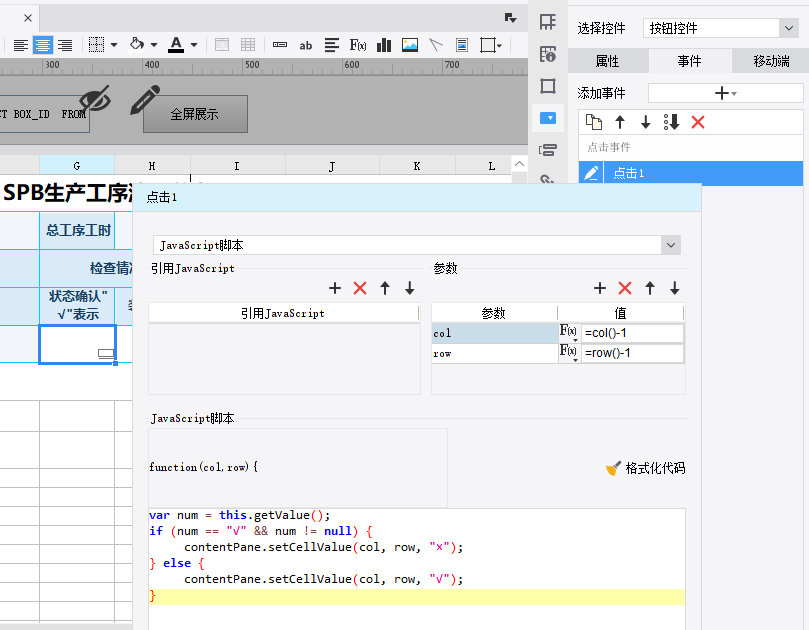This screenshot has width=809, height=630.
Task: Click the fill bucket background icon
Action: [137, 44]
